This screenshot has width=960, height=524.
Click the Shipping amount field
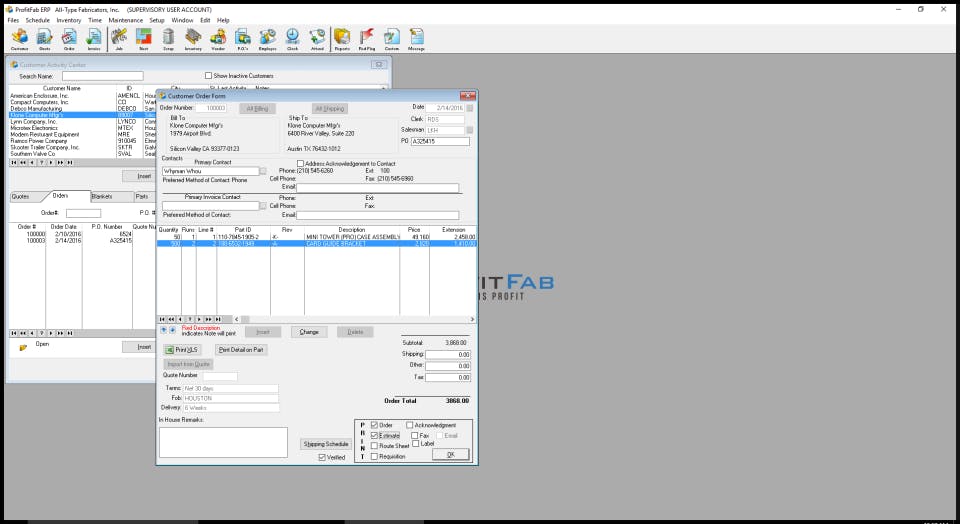point(448,354)
